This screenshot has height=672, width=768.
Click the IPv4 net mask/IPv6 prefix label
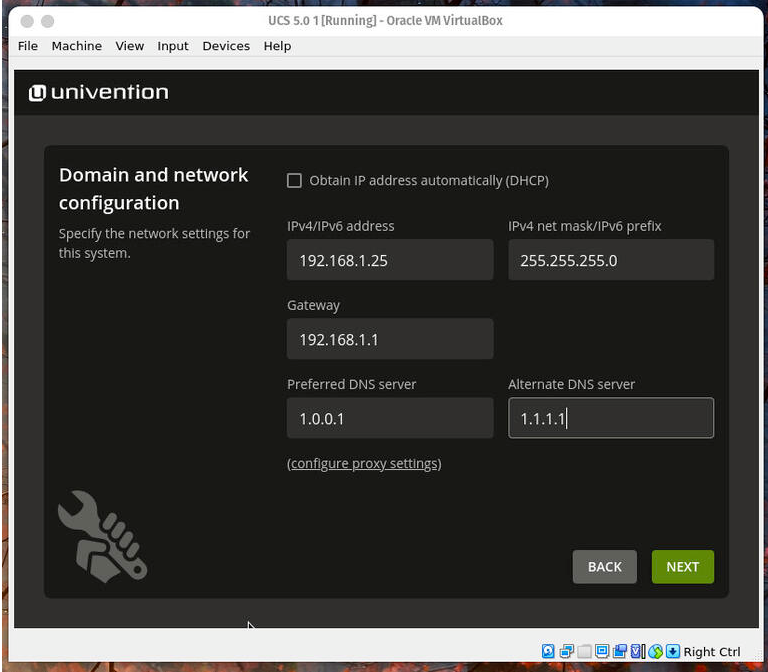[585, 226]
